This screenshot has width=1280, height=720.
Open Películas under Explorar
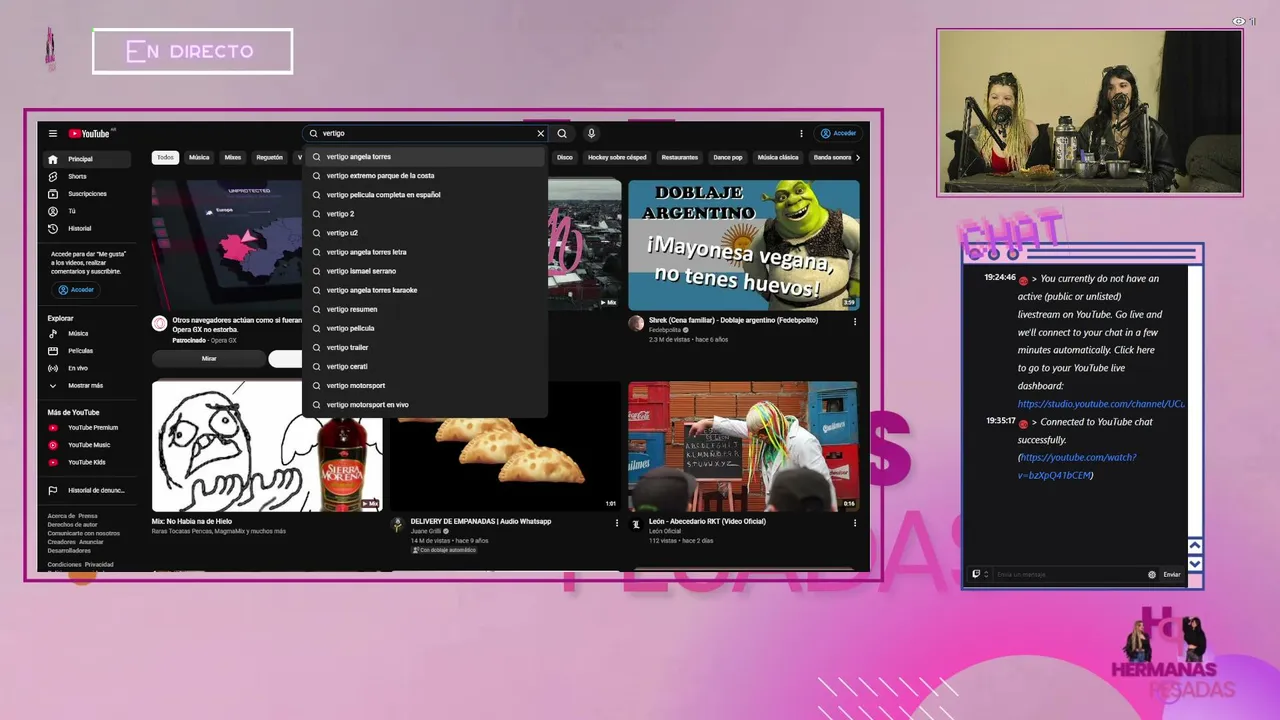[88, 351]
